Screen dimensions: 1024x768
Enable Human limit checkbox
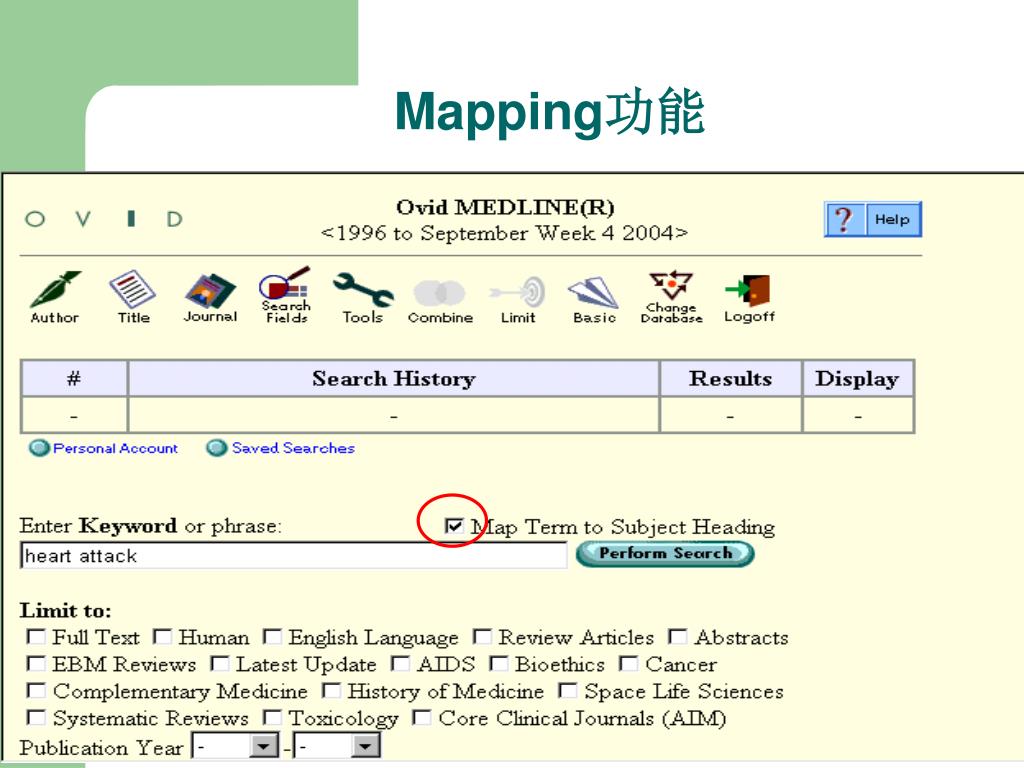pos(162,636)
